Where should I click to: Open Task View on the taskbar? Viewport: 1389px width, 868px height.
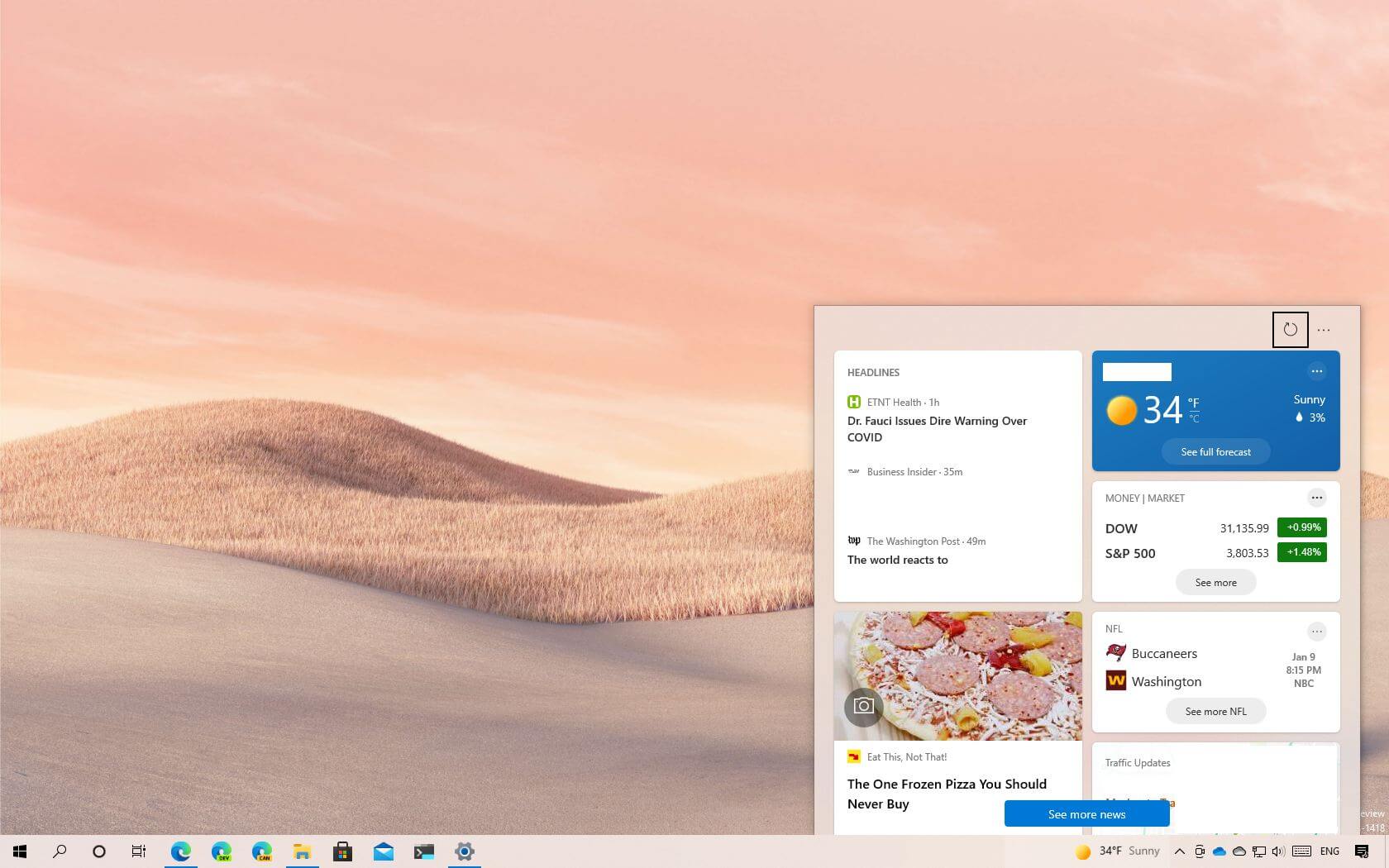click(138, 851)
